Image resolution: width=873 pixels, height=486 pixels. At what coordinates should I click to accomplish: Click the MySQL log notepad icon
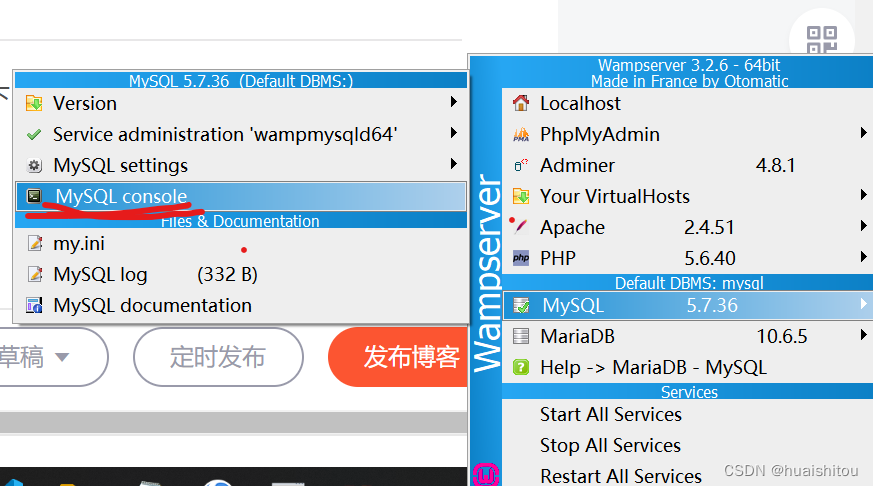[35, 274]
